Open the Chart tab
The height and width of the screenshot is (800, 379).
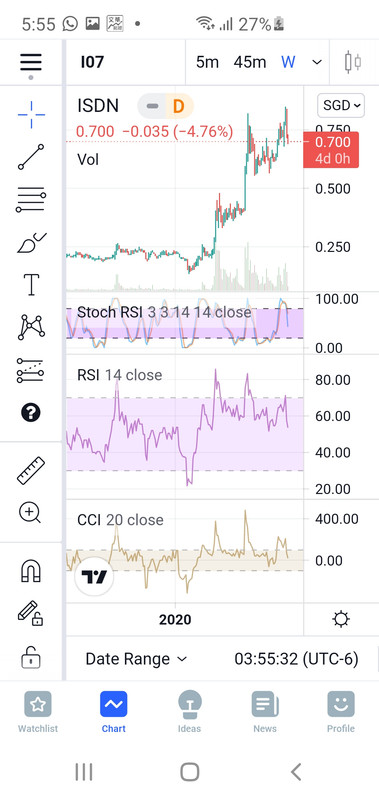pos(113,712)
